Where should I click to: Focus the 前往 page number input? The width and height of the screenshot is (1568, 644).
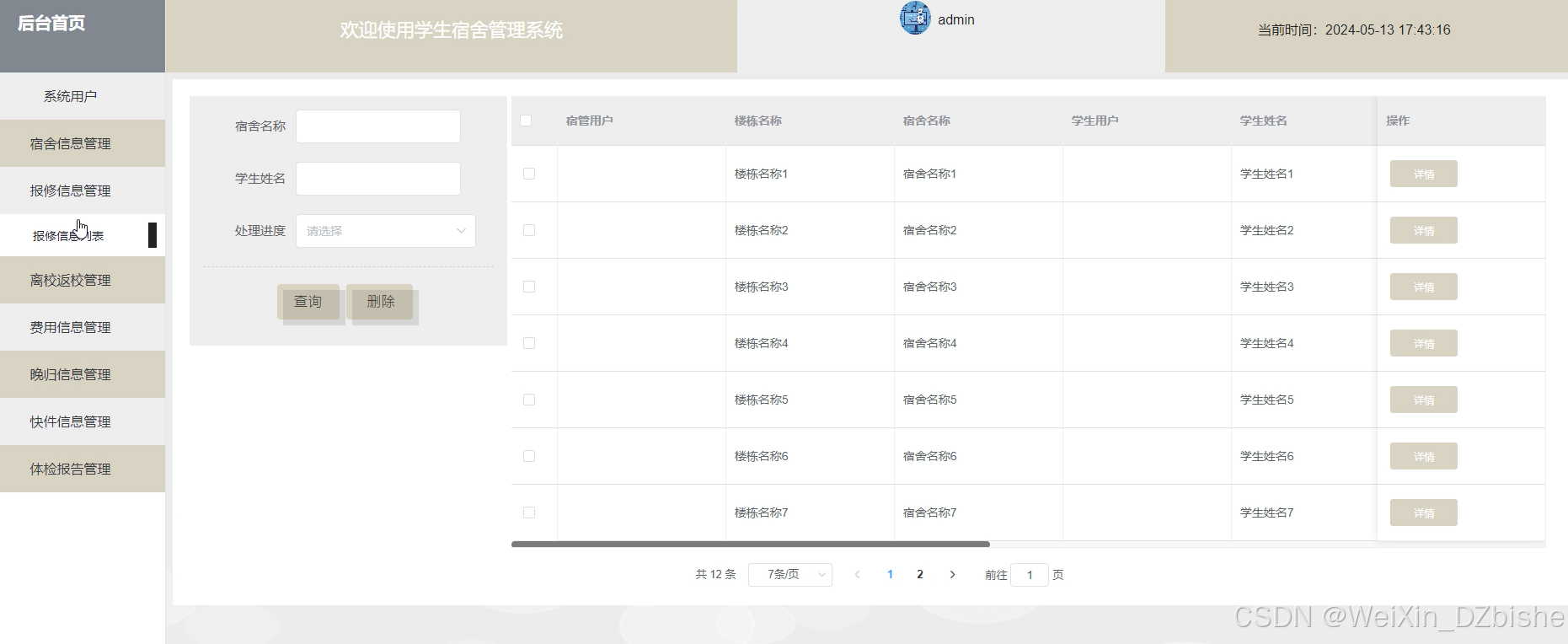coord(1030,575)
